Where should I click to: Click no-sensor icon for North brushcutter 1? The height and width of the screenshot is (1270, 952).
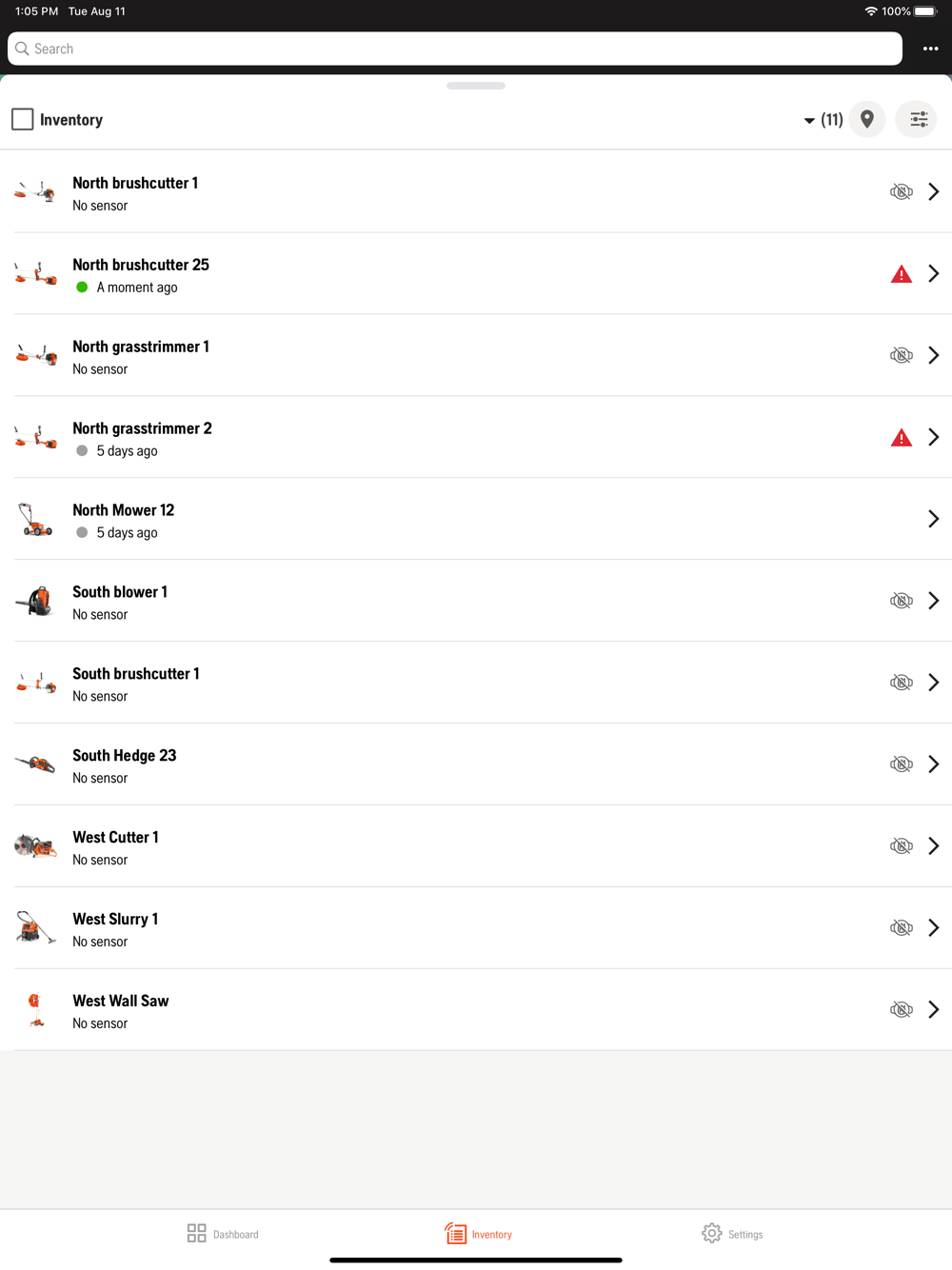[x=901, y=191]
